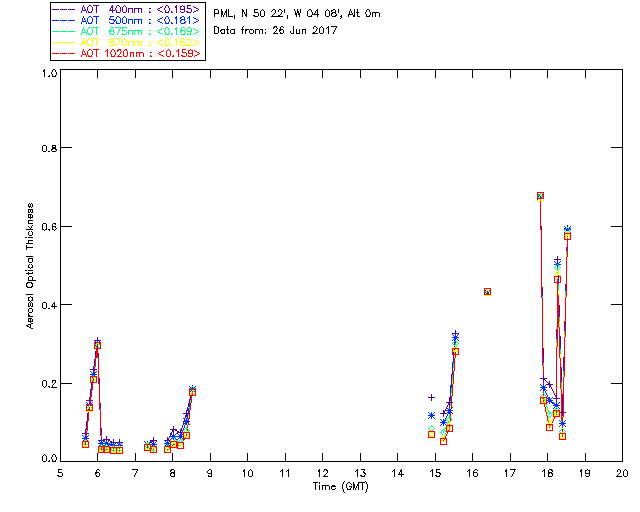
Task: Click the 0.4 tick label on y-axis
Action: (x=48, y=305)
